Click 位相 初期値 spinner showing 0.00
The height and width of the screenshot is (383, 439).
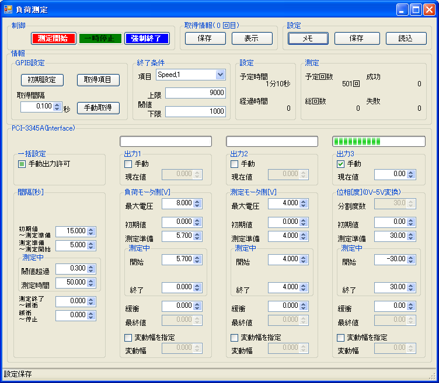pyautogui.click(x=395, y=222)
